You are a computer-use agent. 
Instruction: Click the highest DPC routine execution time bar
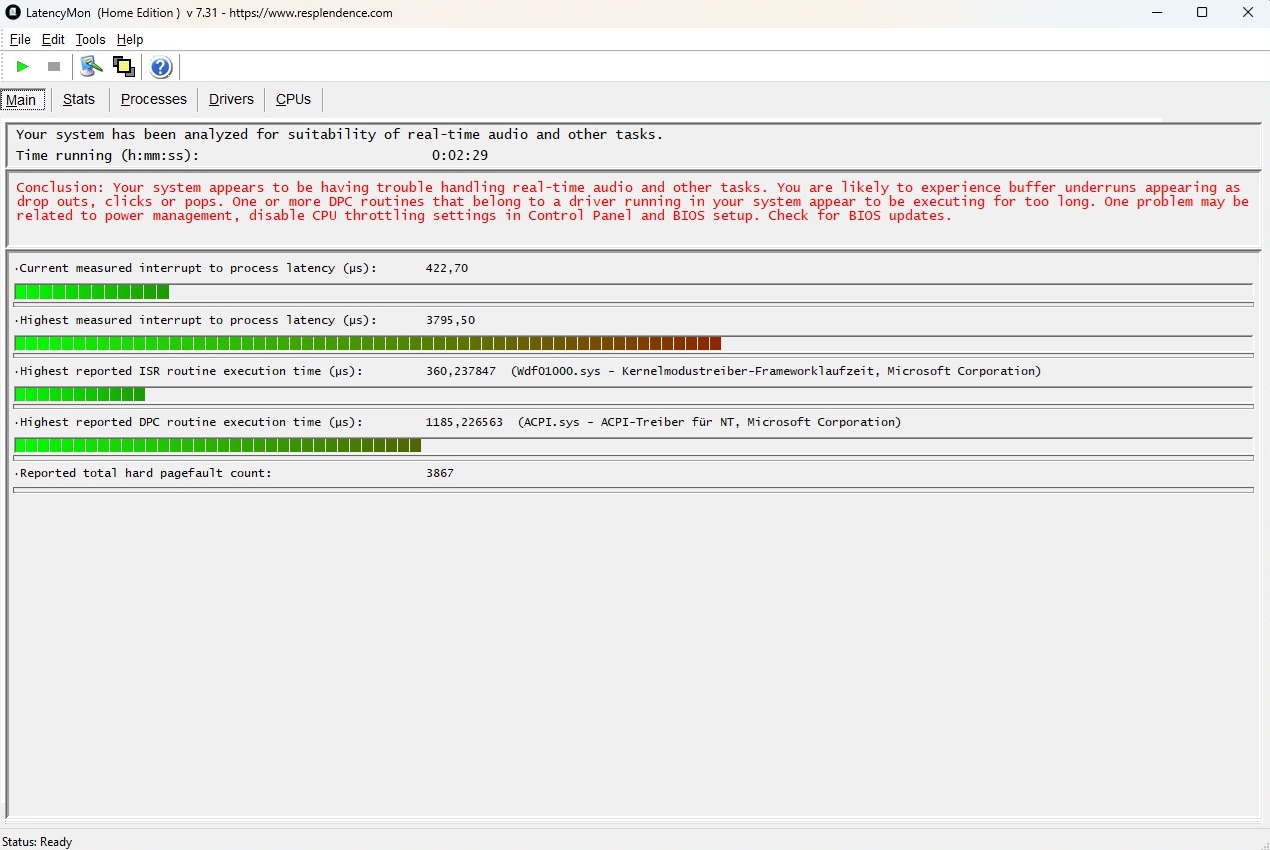coord(217,446)
